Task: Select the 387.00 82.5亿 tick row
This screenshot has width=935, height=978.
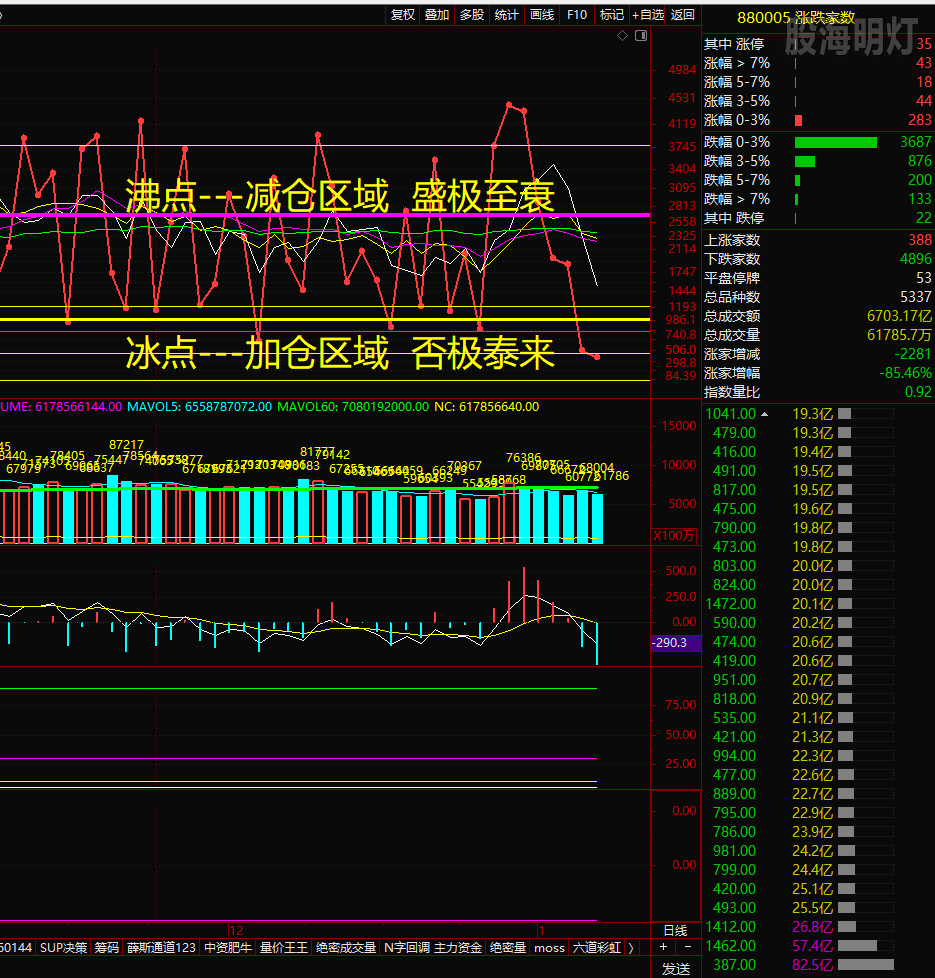Action: (818, 965)
